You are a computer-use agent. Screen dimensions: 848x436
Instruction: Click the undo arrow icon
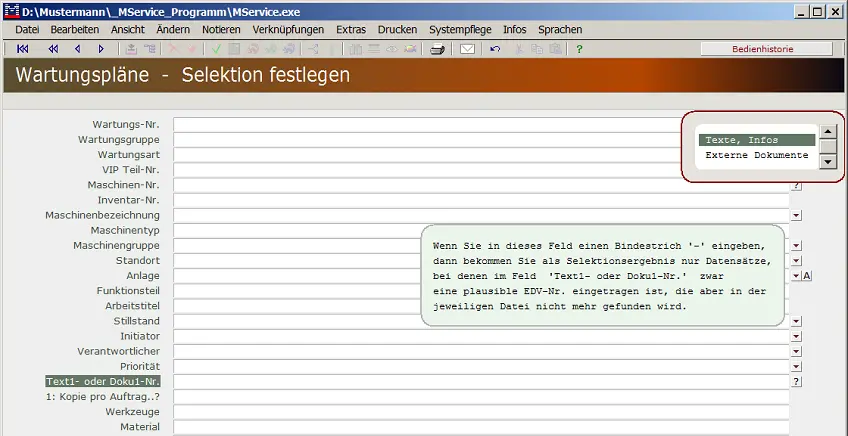point(495,48)
